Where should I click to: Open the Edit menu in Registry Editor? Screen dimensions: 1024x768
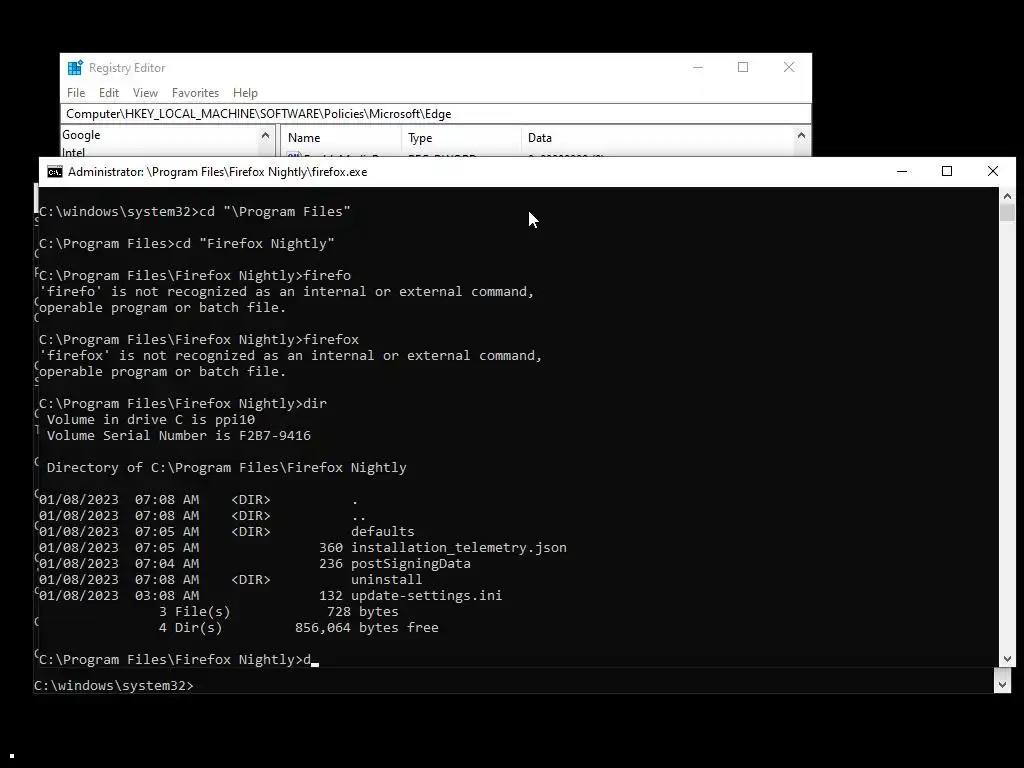coord(109,93)
